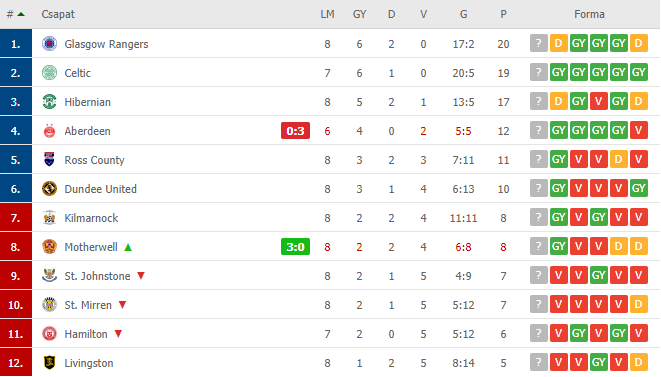Click the Aberdeen club crest icon
This screenshot has height=377, width=661.
pyautogui.click(x=49, y=131)
